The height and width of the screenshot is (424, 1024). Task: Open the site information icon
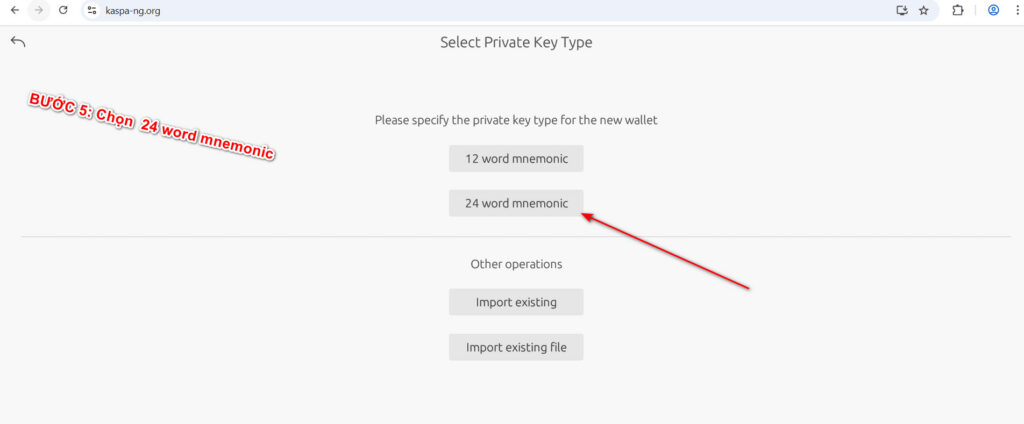(x=92, y=10)
